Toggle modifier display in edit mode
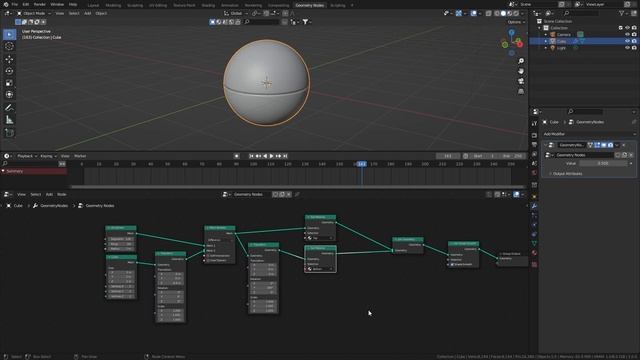This screenshot has width=640, height=360. (597, 145)
